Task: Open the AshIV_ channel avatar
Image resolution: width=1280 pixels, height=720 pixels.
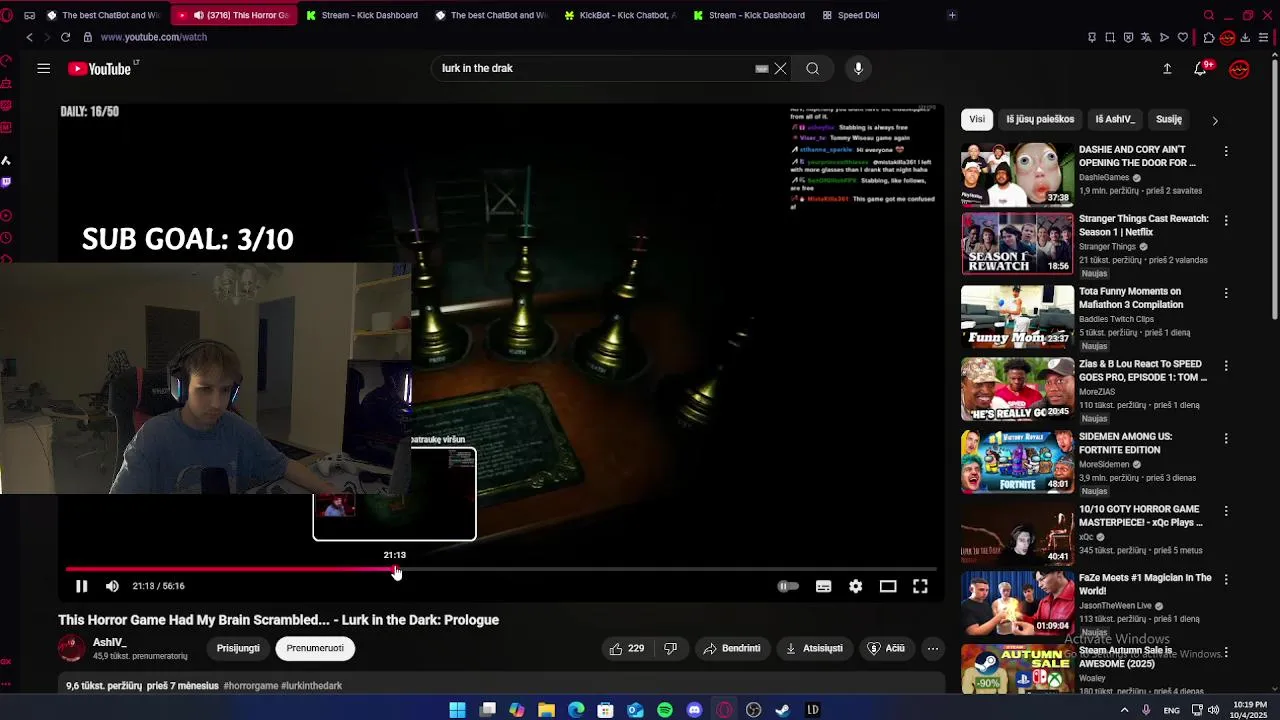Action: (x=71, y=648)
